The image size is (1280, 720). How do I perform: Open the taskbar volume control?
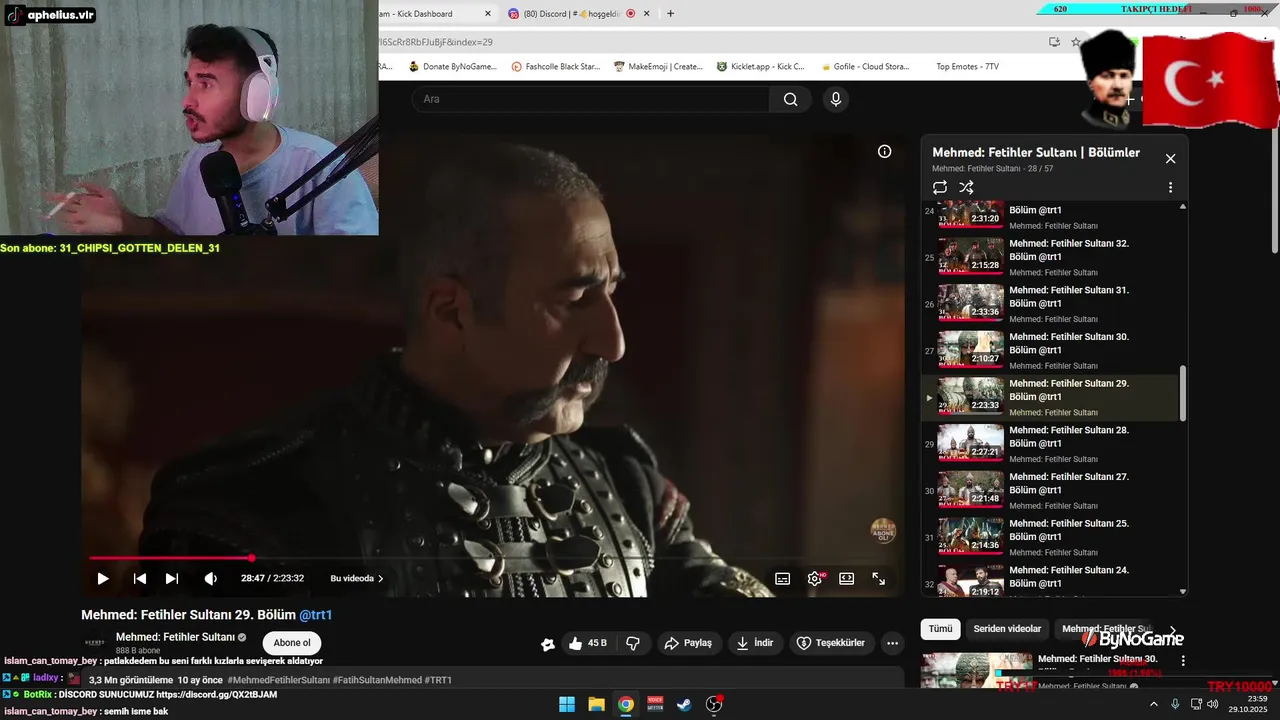tap(1212, 704)
